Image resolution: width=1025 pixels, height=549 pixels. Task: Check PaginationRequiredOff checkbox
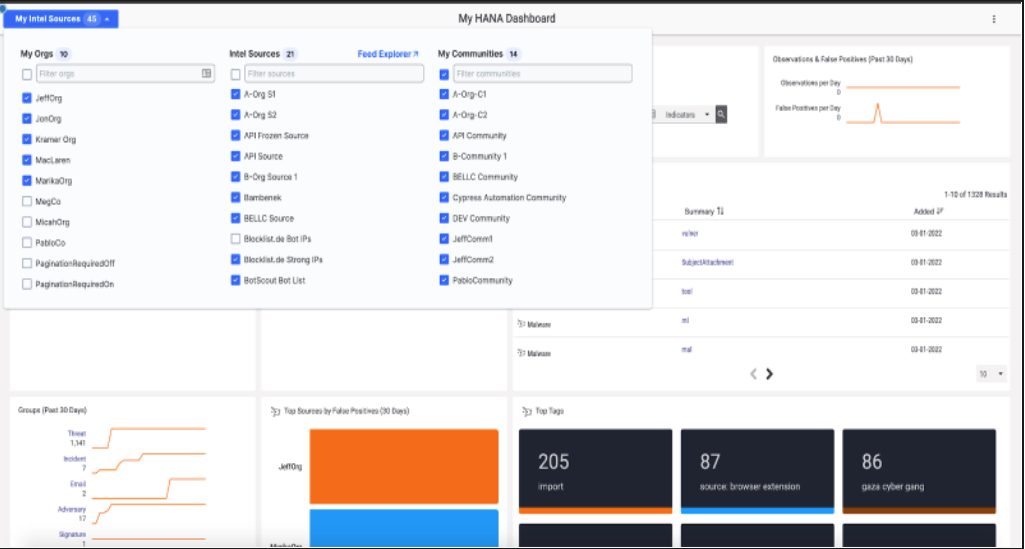tap(27, 263)
